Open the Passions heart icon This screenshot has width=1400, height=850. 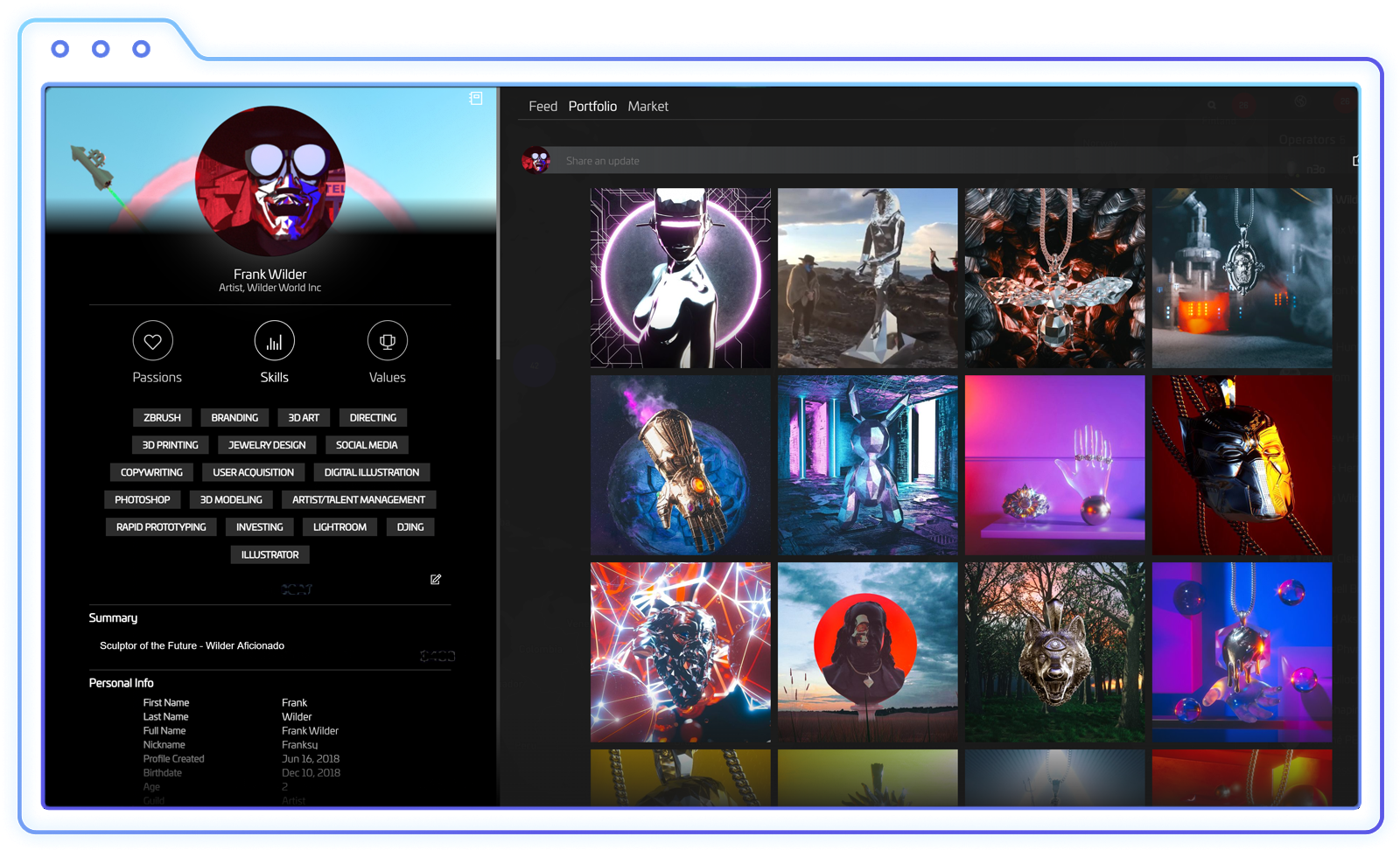[x=153, y=341]
